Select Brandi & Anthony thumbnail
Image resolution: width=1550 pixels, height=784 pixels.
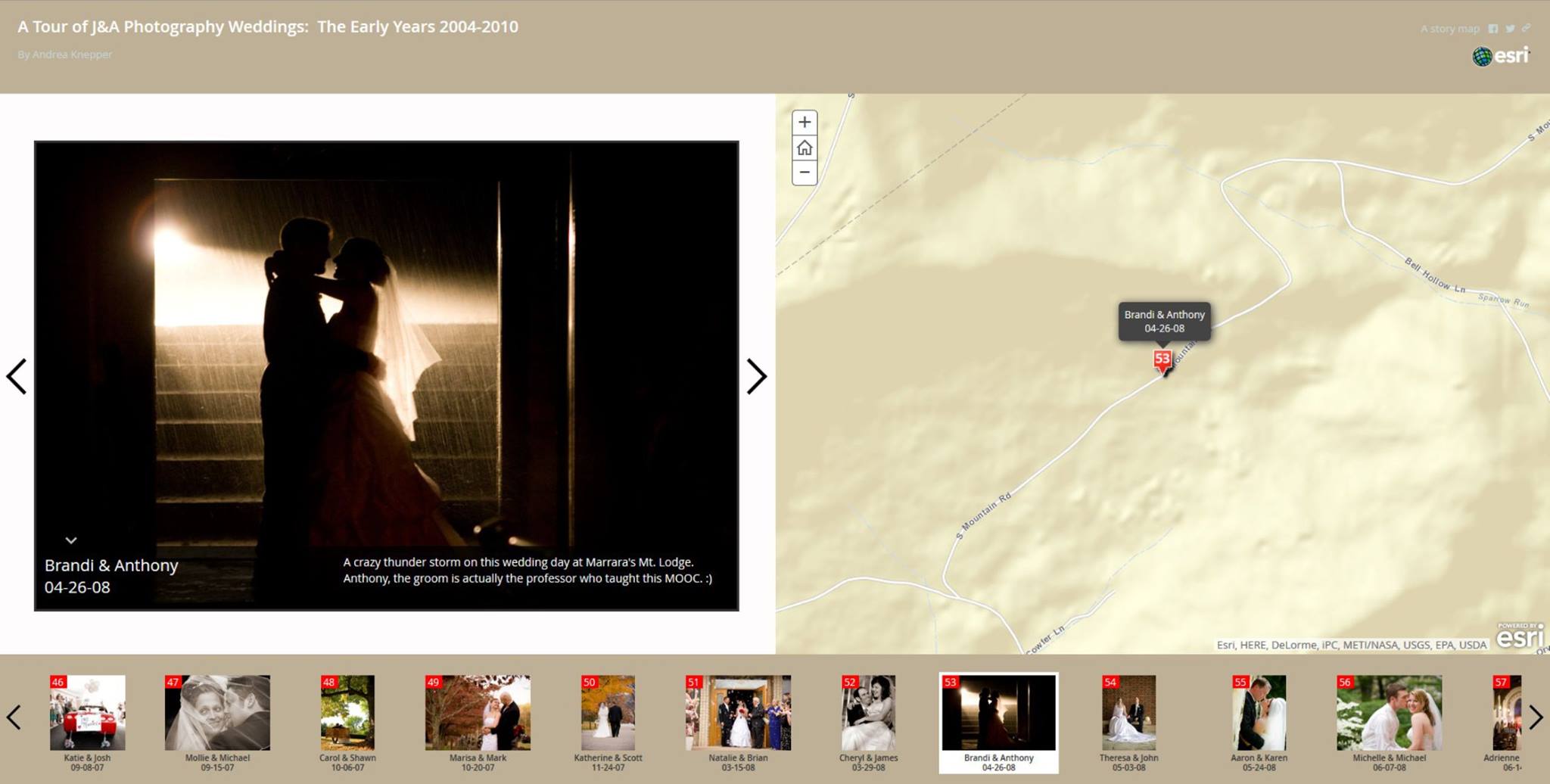point(998,723)
